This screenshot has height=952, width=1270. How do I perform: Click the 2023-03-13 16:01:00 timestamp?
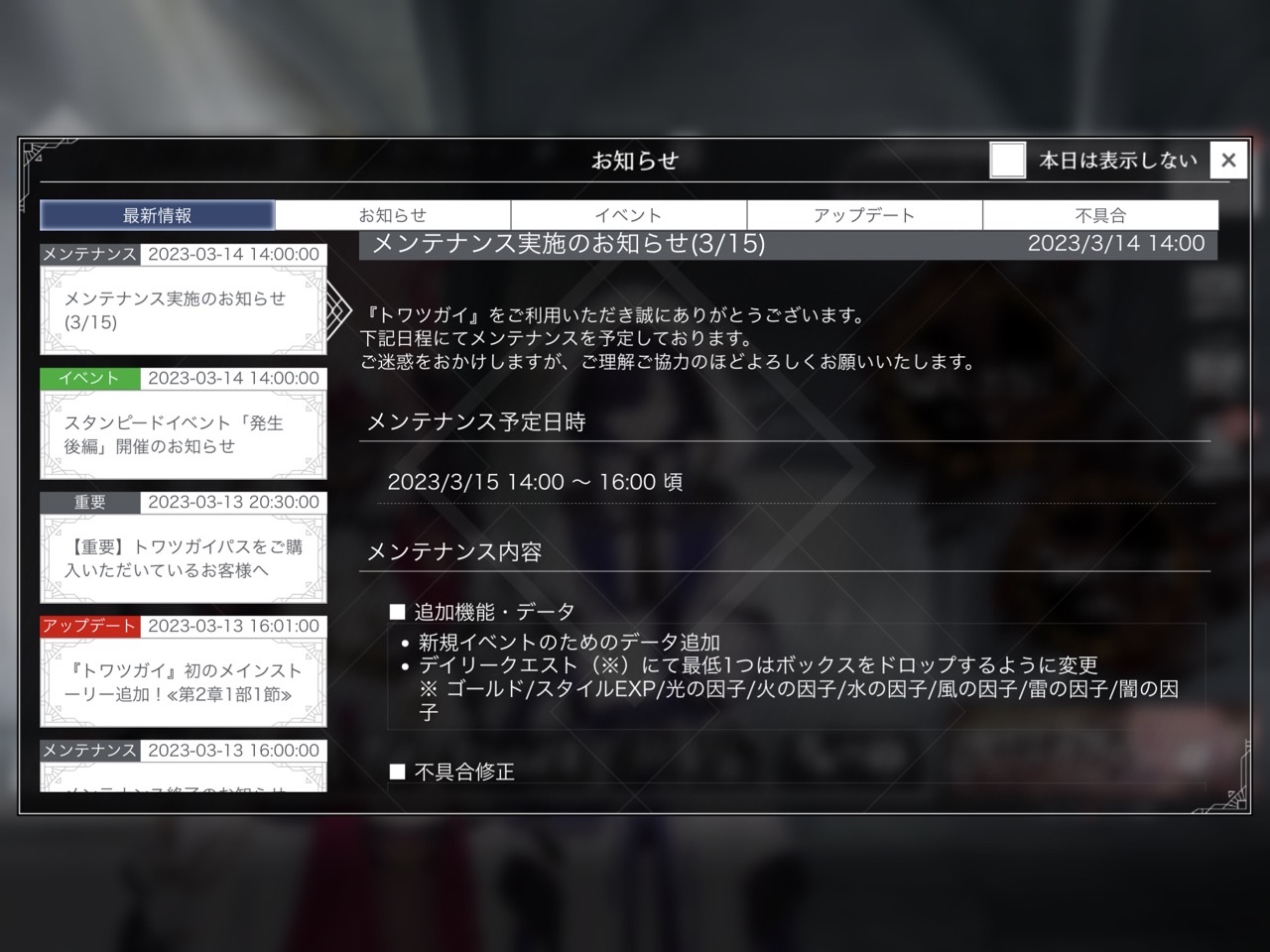click(233, 626)
